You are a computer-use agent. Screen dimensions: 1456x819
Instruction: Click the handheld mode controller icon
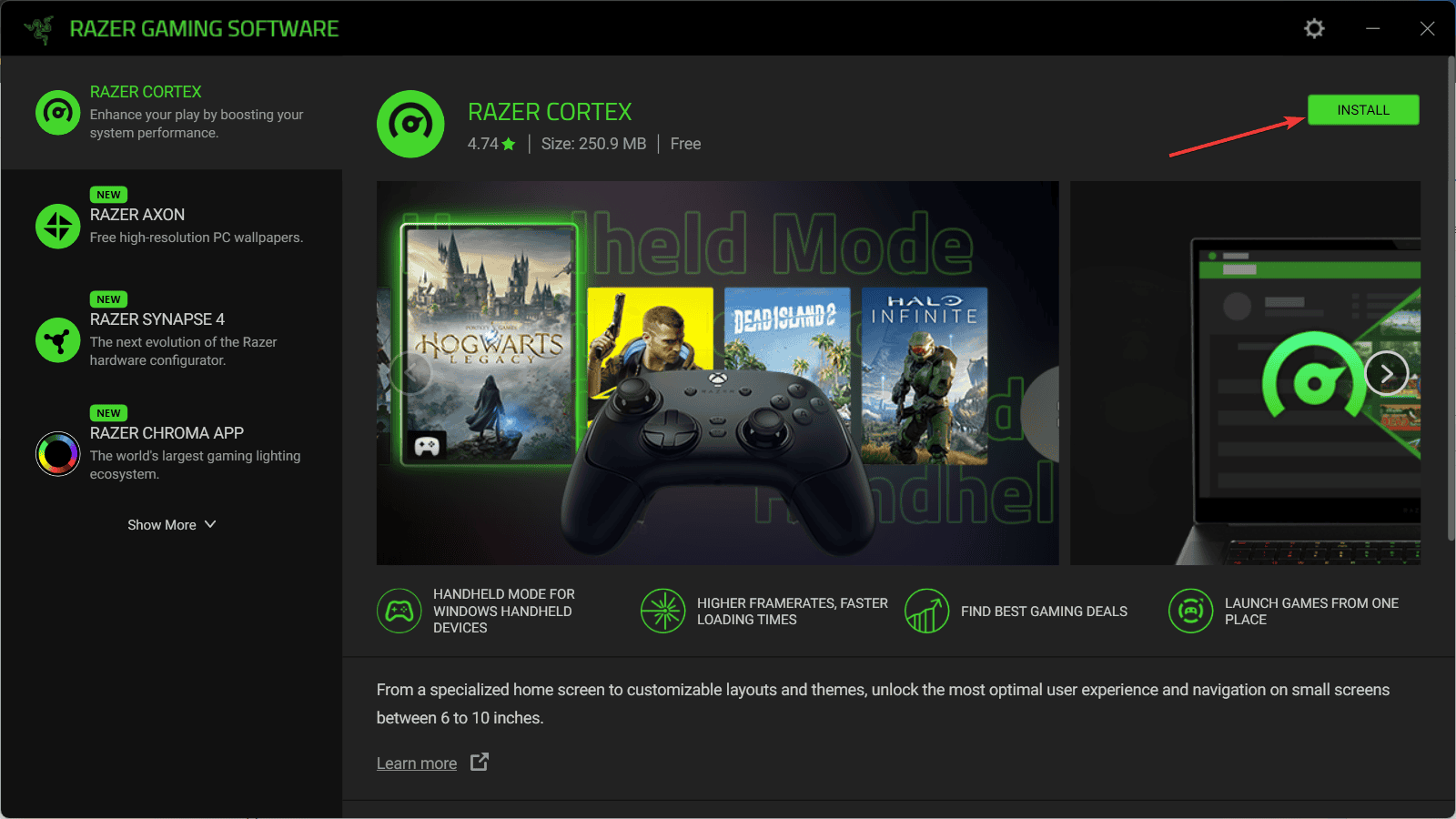click(x=399, y=611)
